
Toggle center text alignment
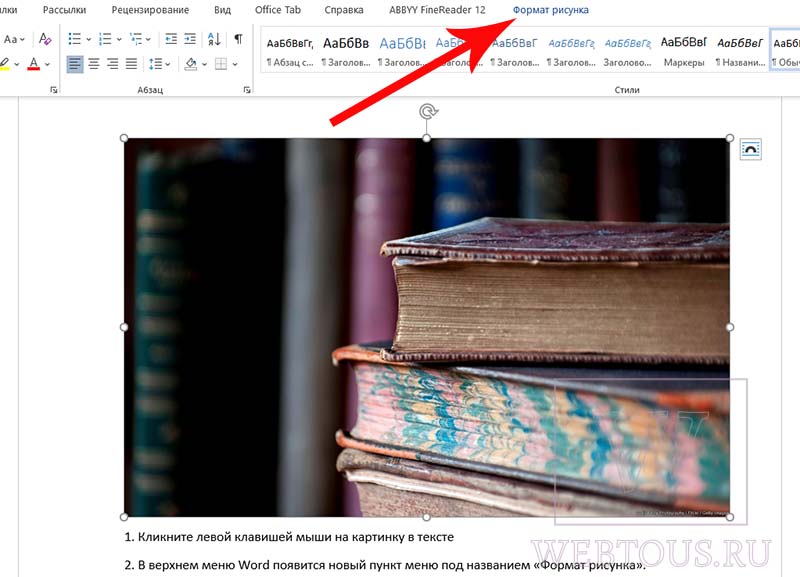pos(94,64)
